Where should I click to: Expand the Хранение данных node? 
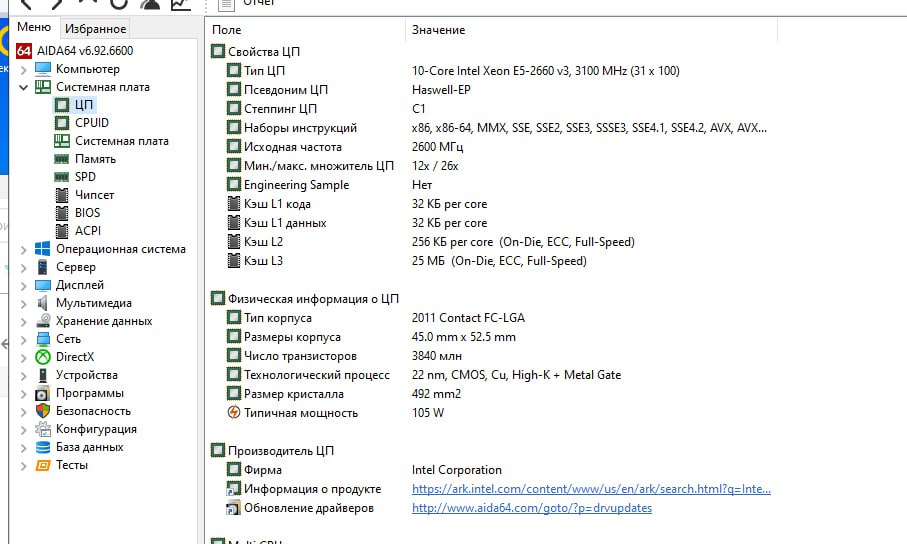coord(24,322)
